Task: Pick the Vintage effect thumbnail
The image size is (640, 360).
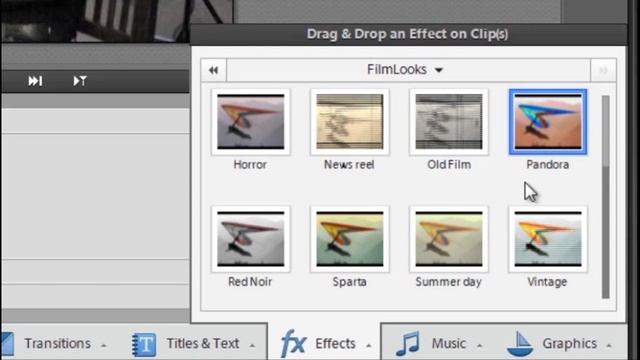Action: click(548, 239)
